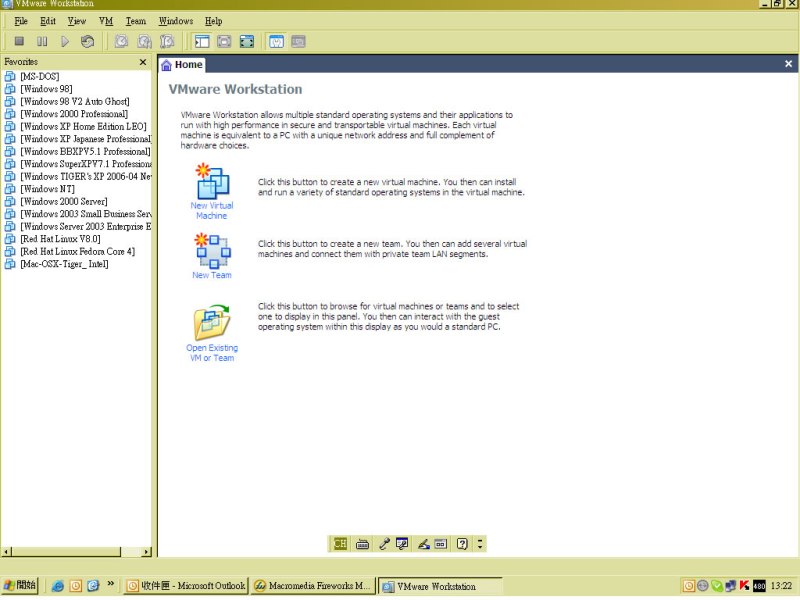Click the New Team icon
Screen dimensions: 800x600
(213, 251)
